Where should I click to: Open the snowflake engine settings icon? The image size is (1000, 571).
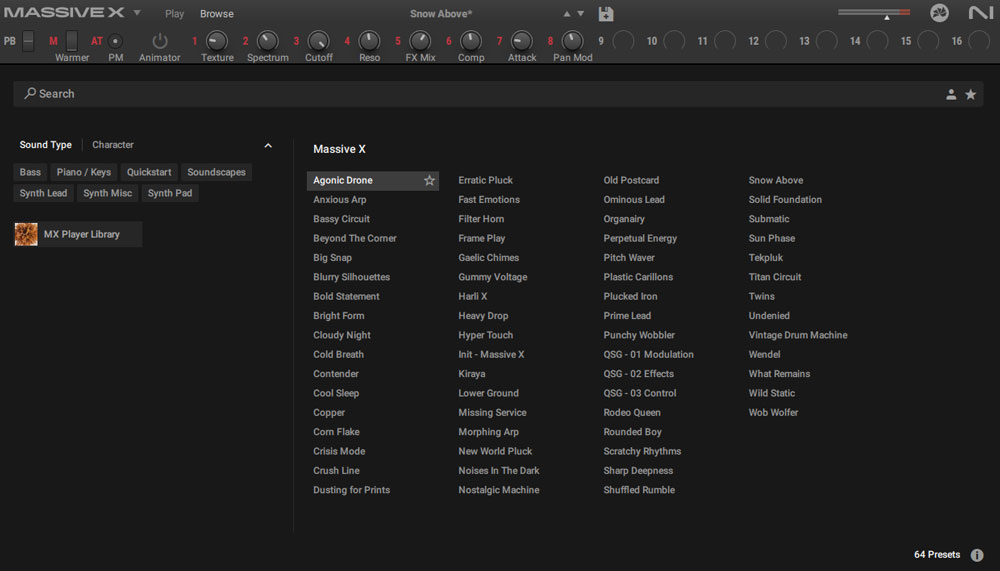[939, 13]
